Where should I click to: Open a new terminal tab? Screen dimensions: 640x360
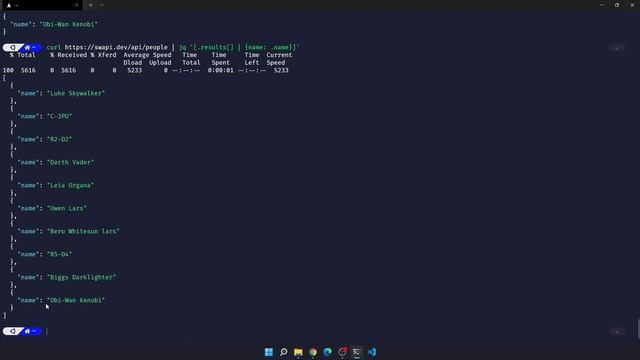[90, 5]
